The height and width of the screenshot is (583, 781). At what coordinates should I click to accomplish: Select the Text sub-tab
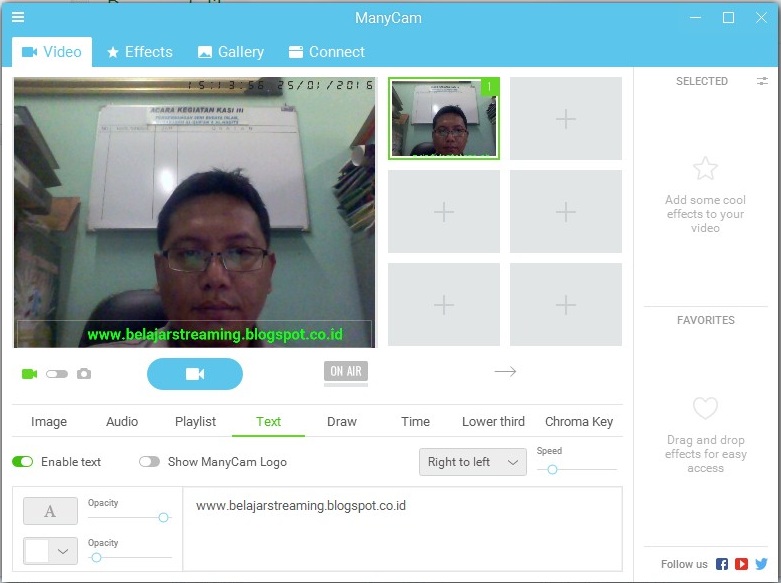tap(268, 422)
